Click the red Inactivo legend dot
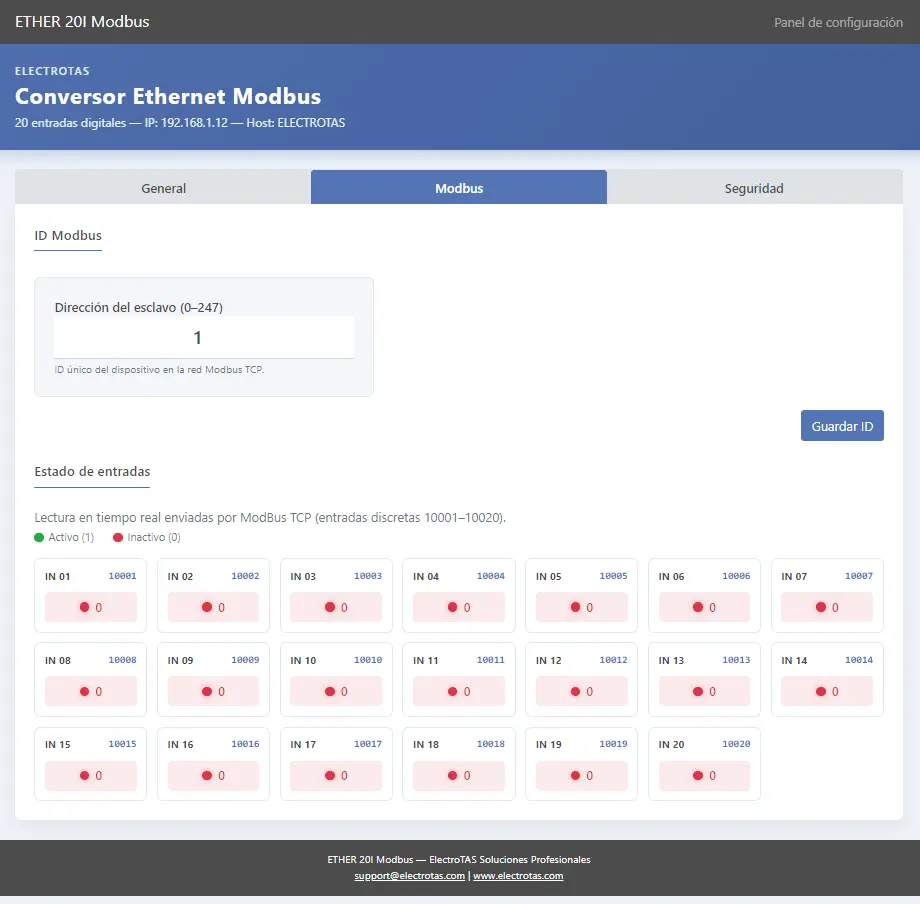 point(118,537)
